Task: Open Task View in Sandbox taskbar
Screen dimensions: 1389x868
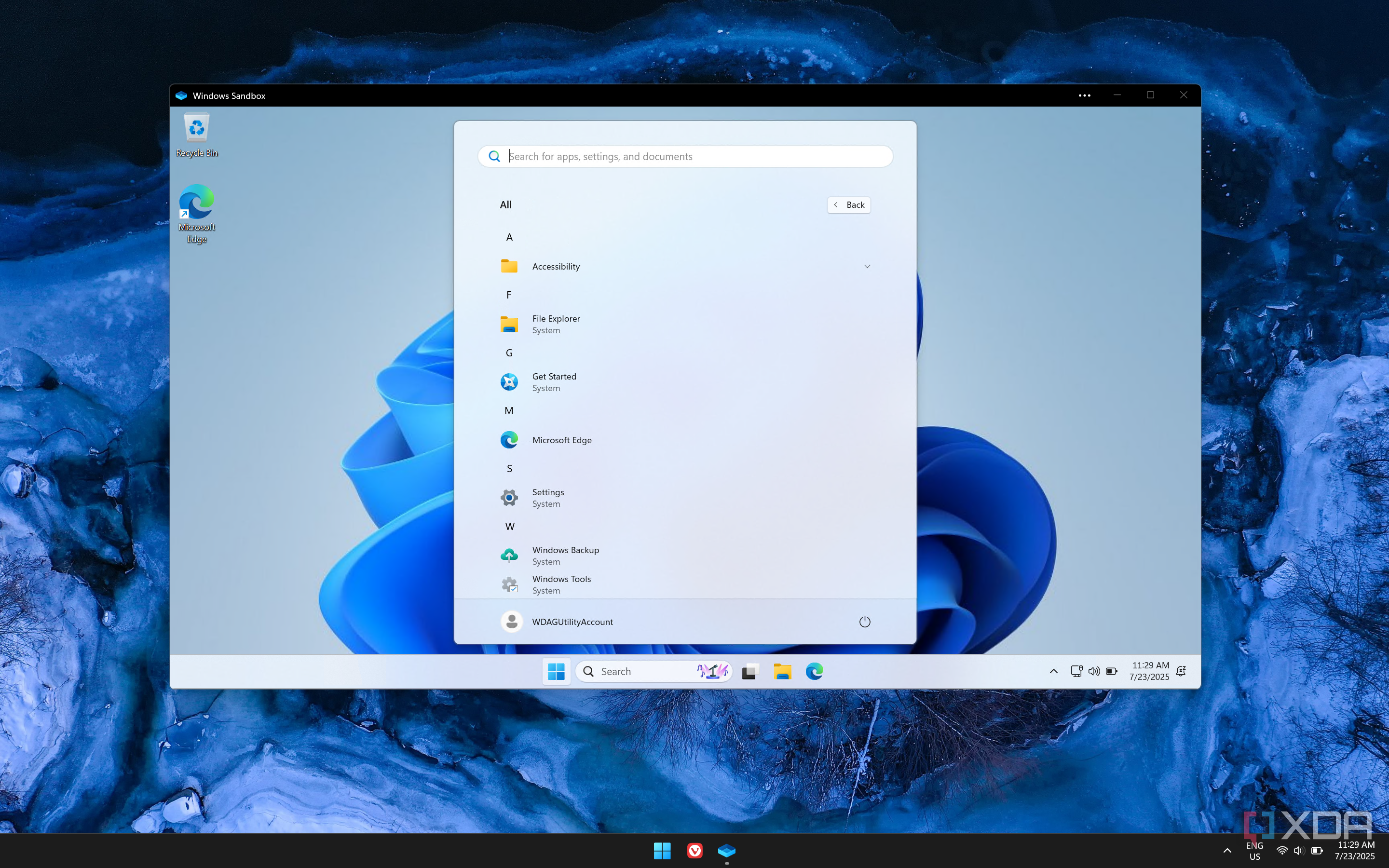Action: (750, 671)
